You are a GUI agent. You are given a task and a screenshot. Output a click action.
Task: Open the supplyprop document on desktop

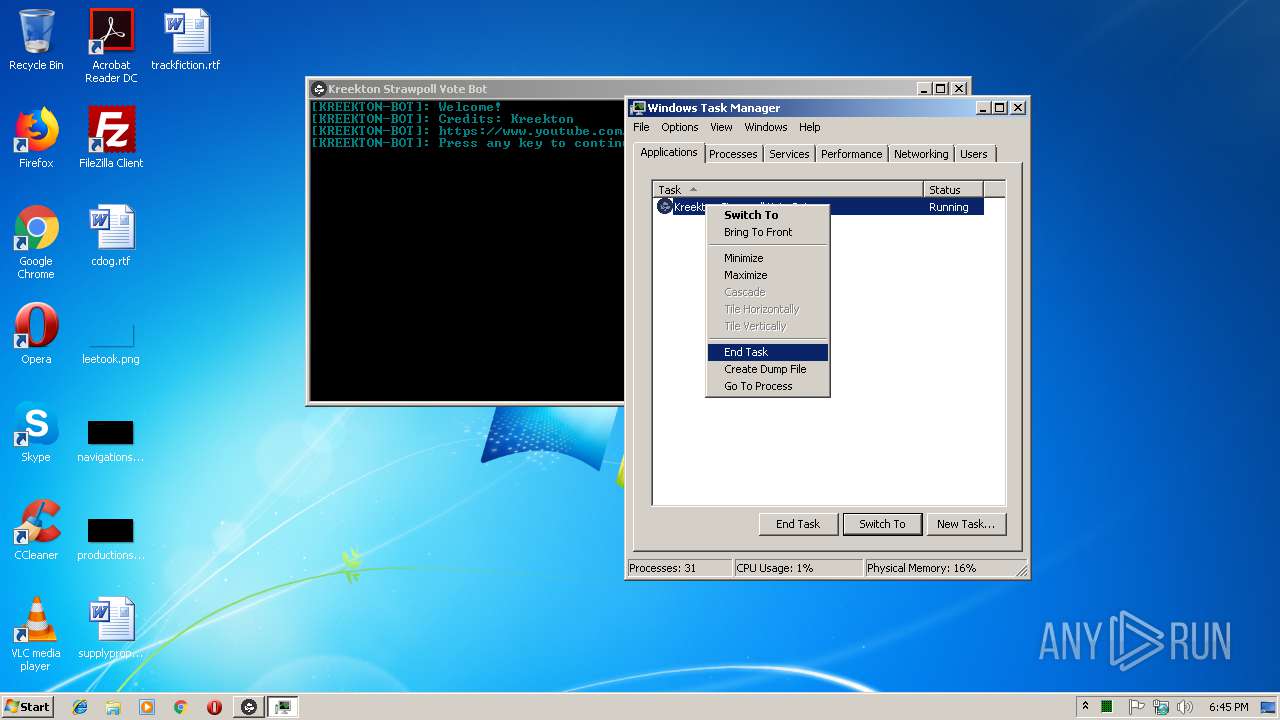[111, 628]
